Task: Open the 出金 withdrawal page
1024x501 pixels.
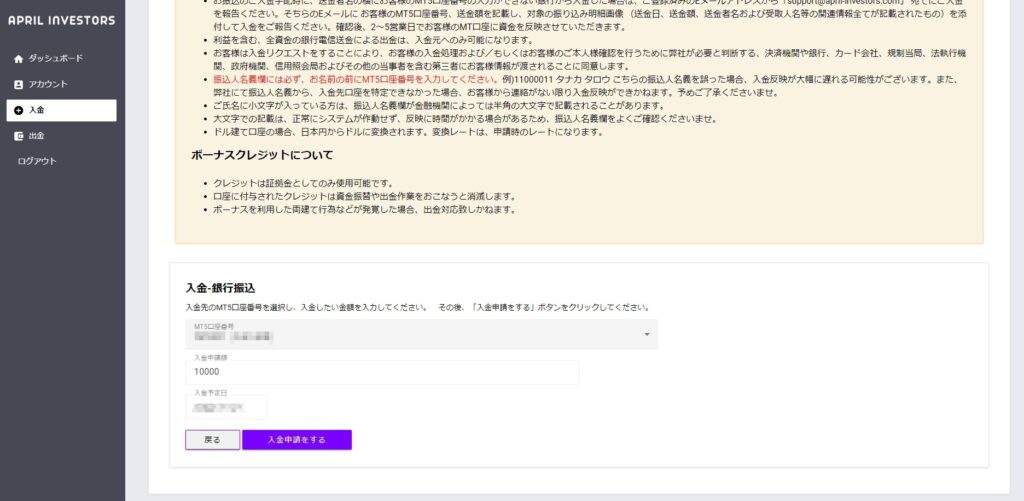Action: 37,136
